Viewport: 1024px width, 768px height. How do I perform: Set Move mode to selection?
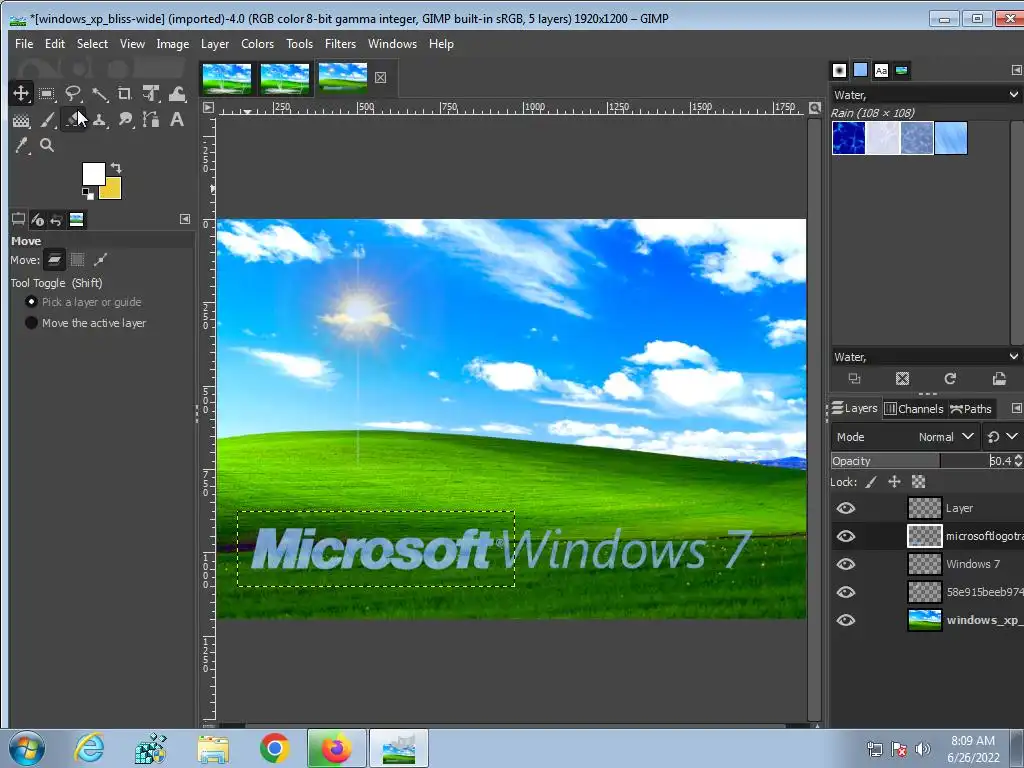coord(77,260)
